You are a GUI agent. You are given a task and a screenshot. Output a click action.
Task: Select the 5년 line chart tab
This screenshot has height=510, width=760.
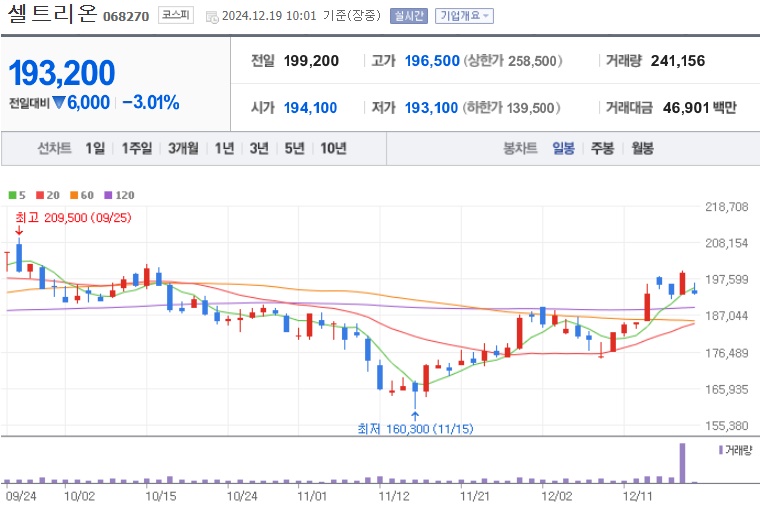(294, 148)
